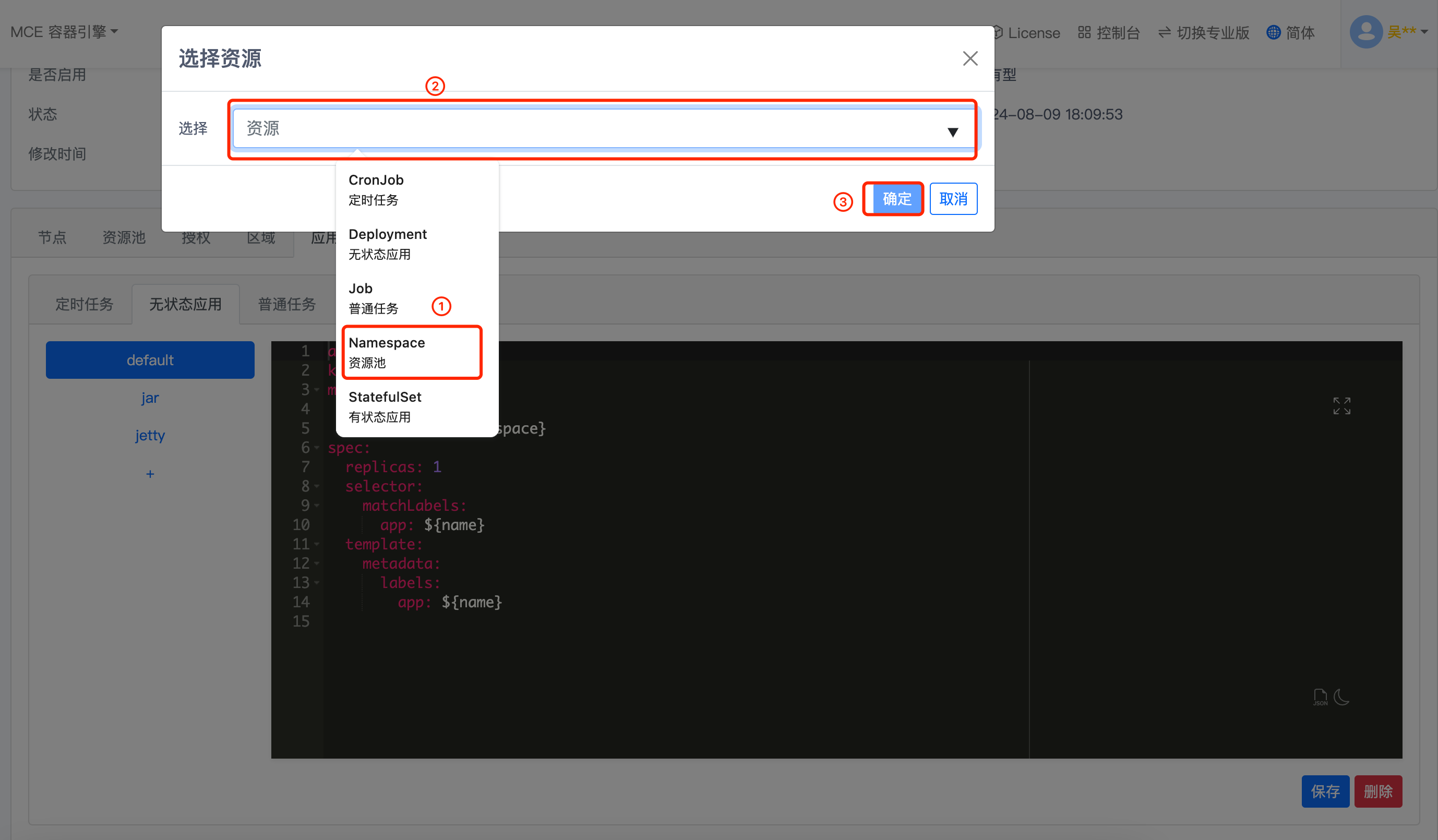This screenshot has height=840, width=1438.
Task: Select the default template button
Action: (150, 359)
